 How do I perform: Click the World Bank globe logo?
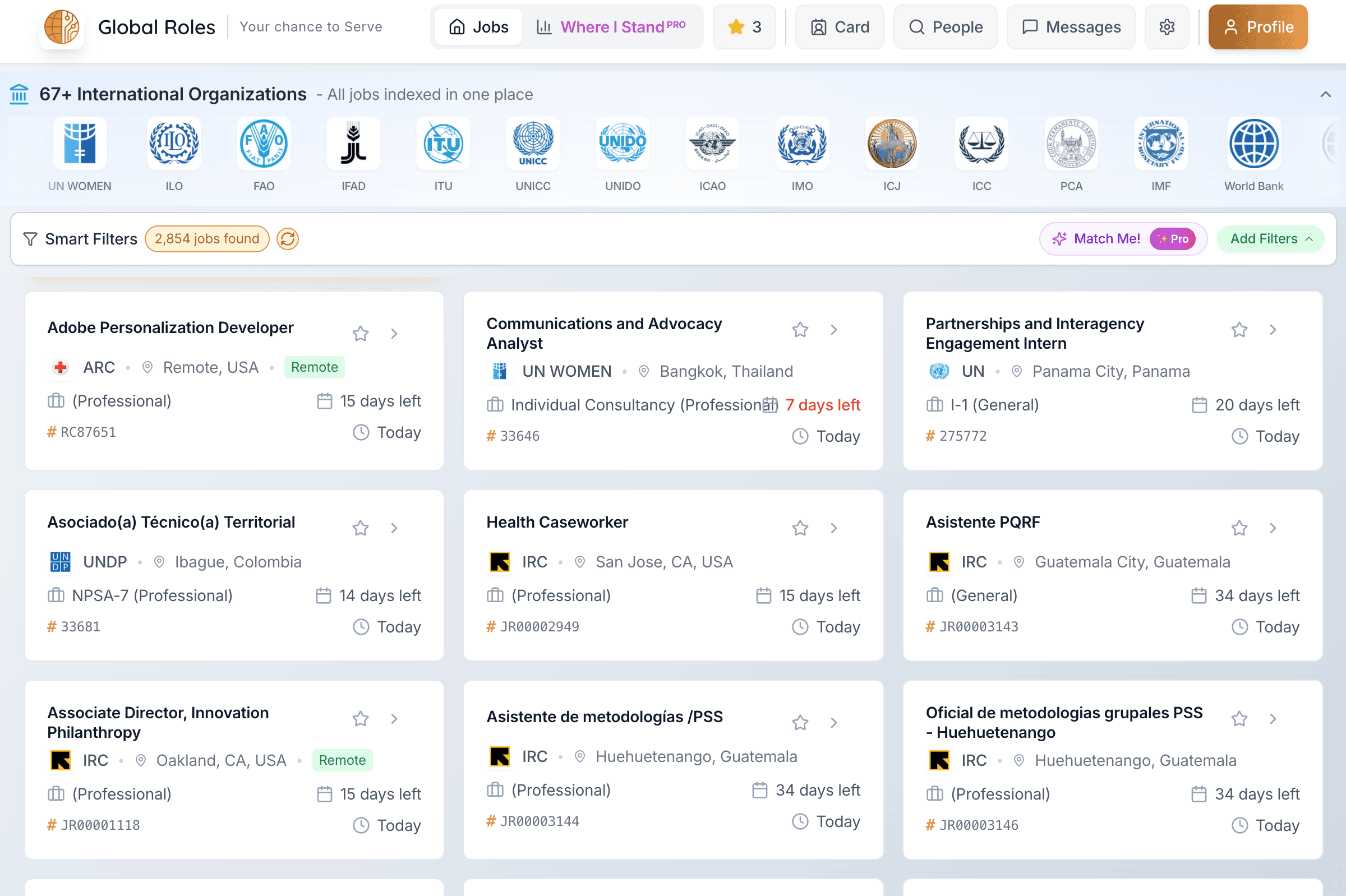(x=1253, y=144)
